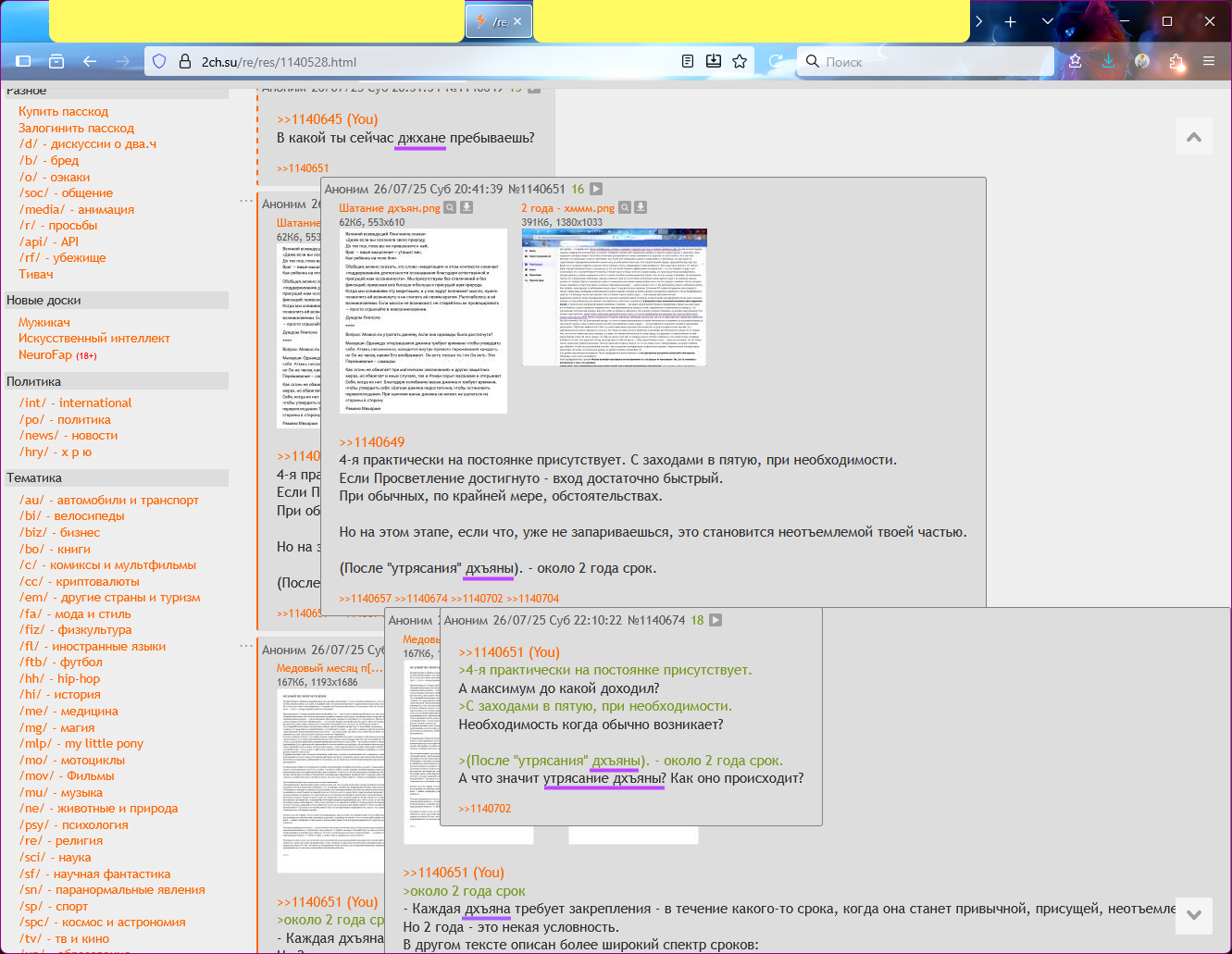Viewport: 1232px width, 954px height.
Task: Reverse-search image 2 года - хммм.png
Action: (x=625, y=208)
